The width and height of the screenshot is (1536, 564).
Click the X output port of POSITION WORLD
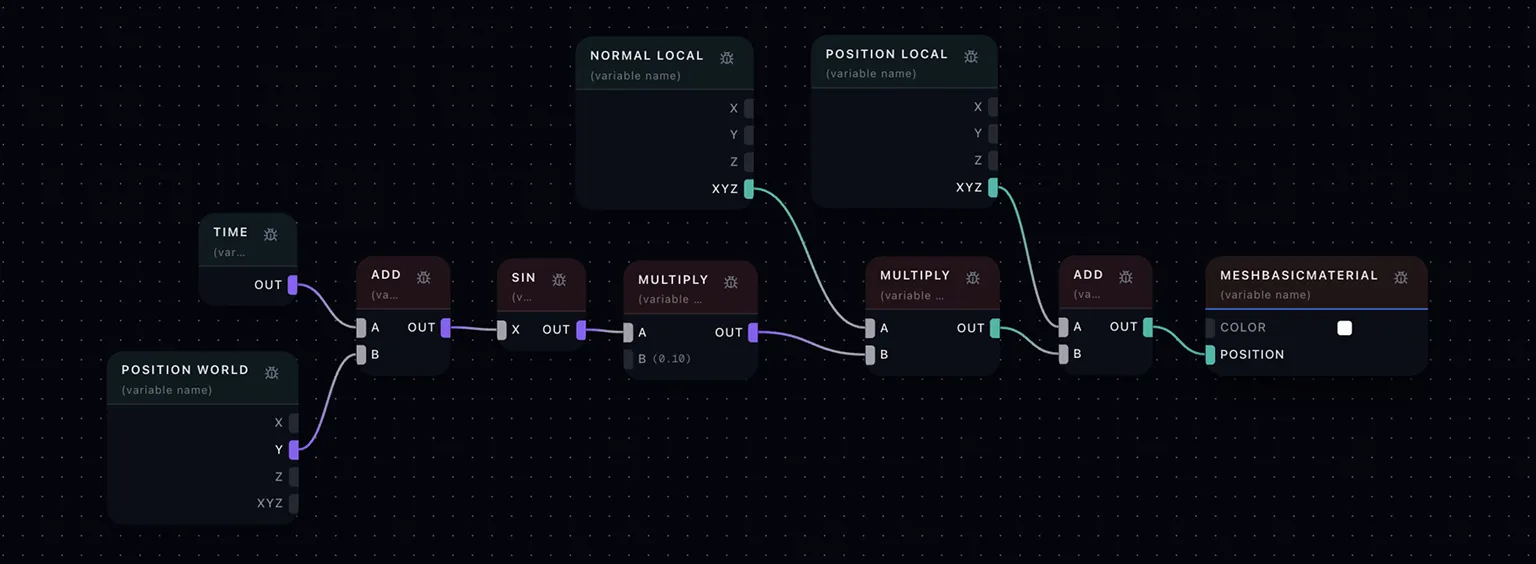click(293, 423)
